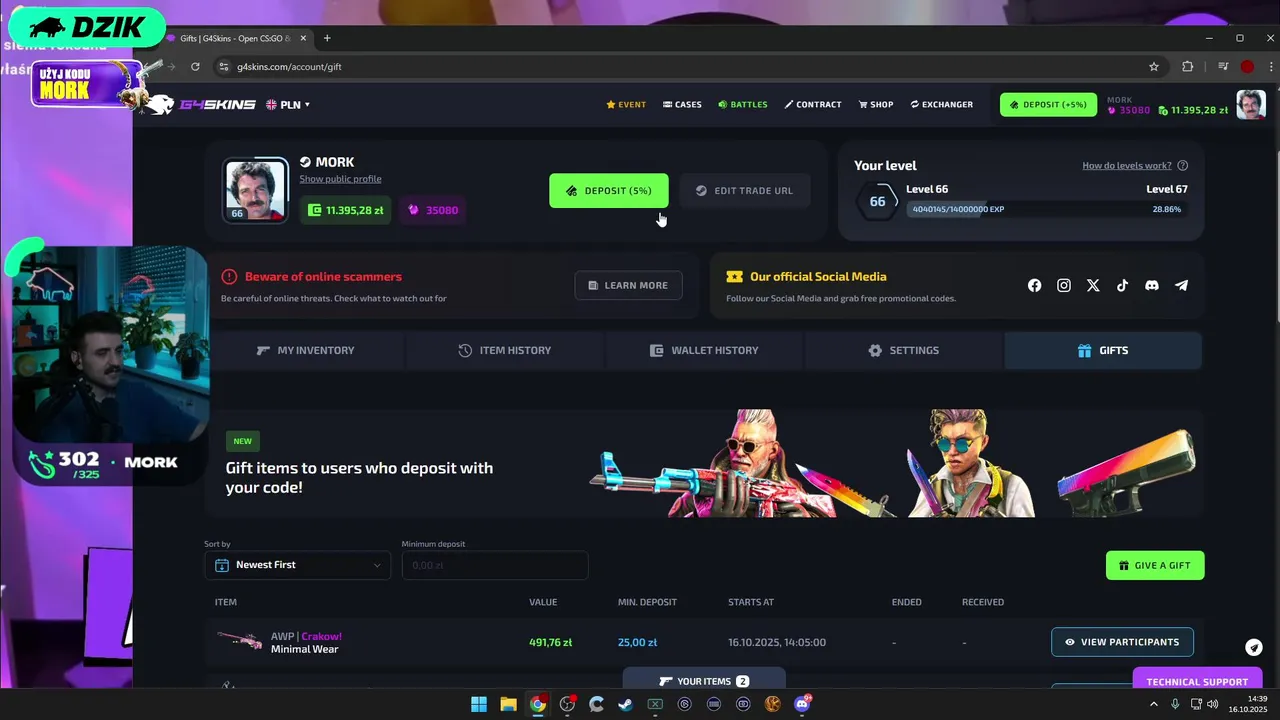This screenshot has width=1280, height=720.
Task: Click the red recording indicator in Chrome toolbar
Action: click(1247, 67)
